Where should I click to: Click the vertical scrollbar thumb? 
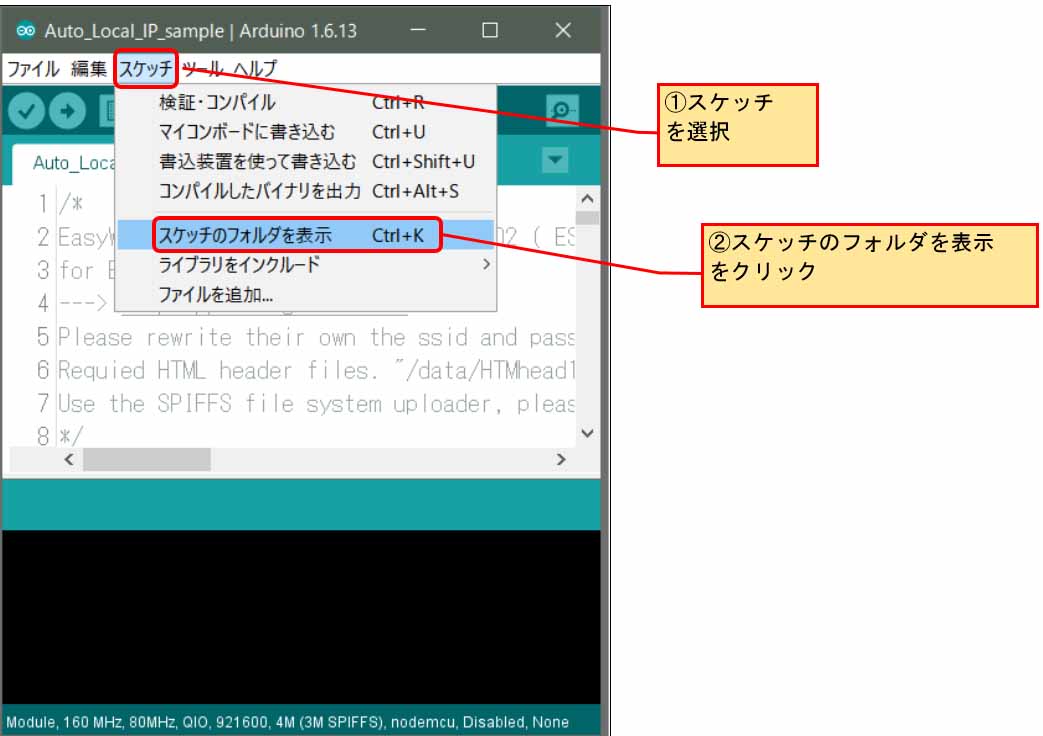point(587,218)
